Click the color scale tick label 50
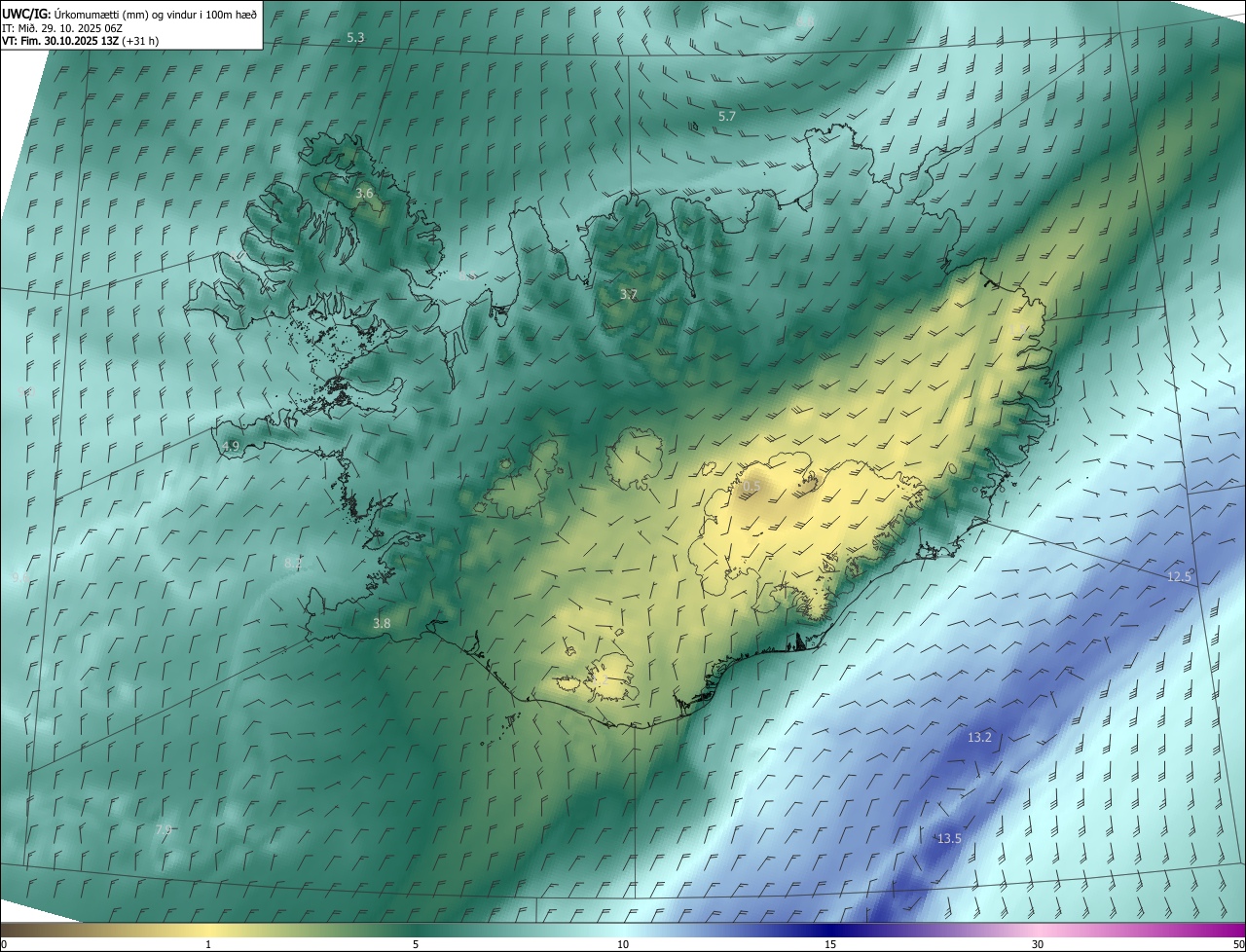Viewport: 1246px width, 952px height. (1238, 944)
